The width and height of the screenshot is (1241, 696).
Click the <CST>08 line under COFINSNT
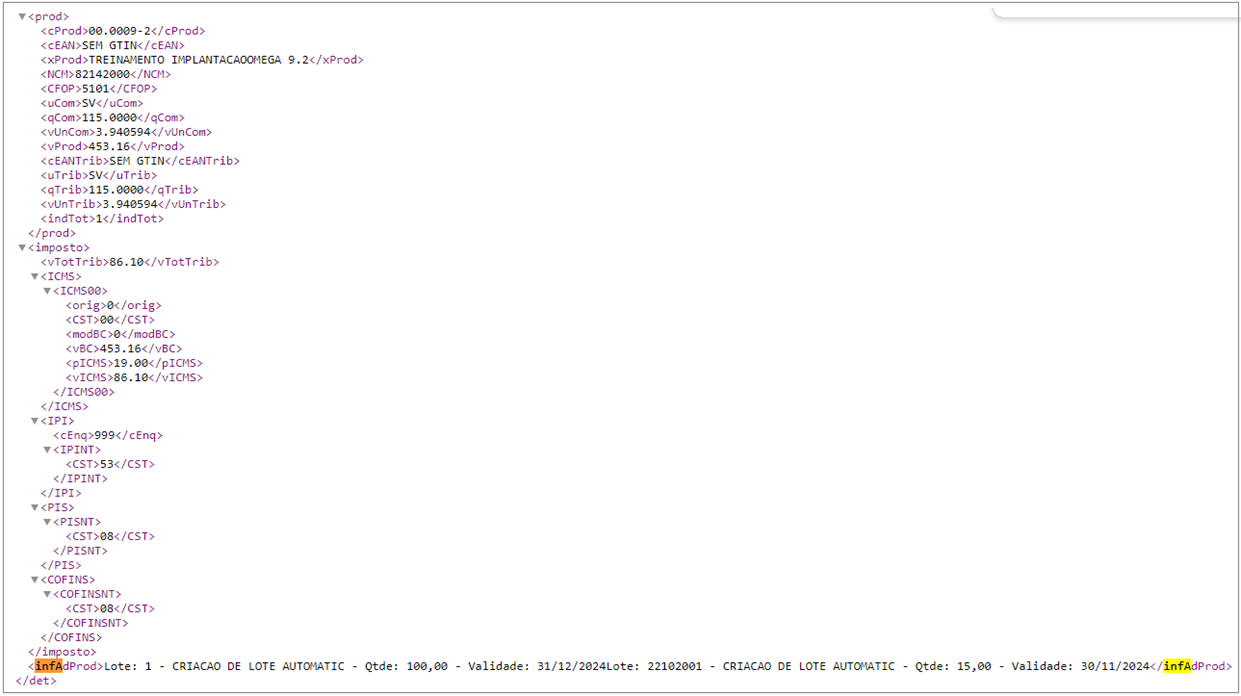pos(110,609)
